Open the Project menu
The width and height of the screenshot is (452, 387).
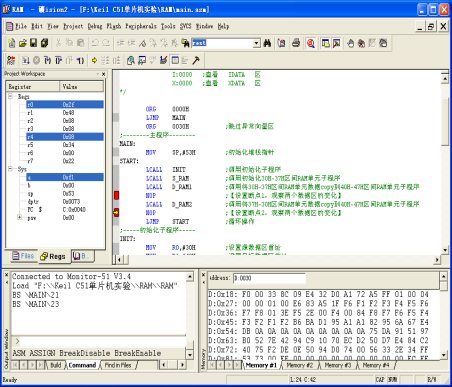(x=73, y=26)
